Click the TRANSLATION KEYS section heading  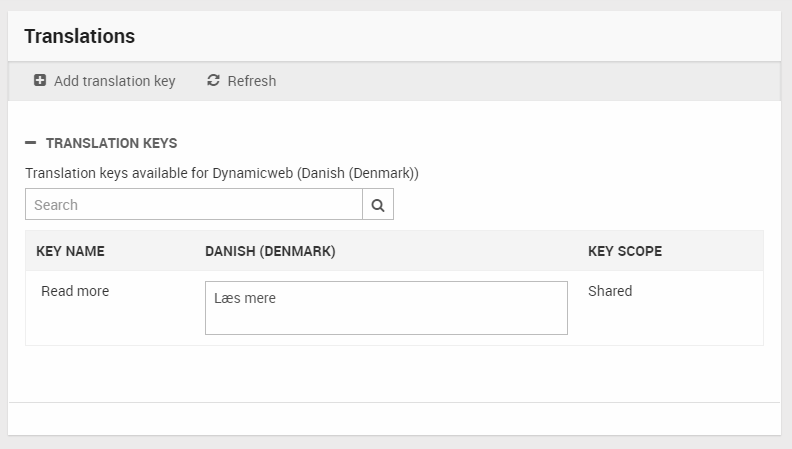point(111,143)
